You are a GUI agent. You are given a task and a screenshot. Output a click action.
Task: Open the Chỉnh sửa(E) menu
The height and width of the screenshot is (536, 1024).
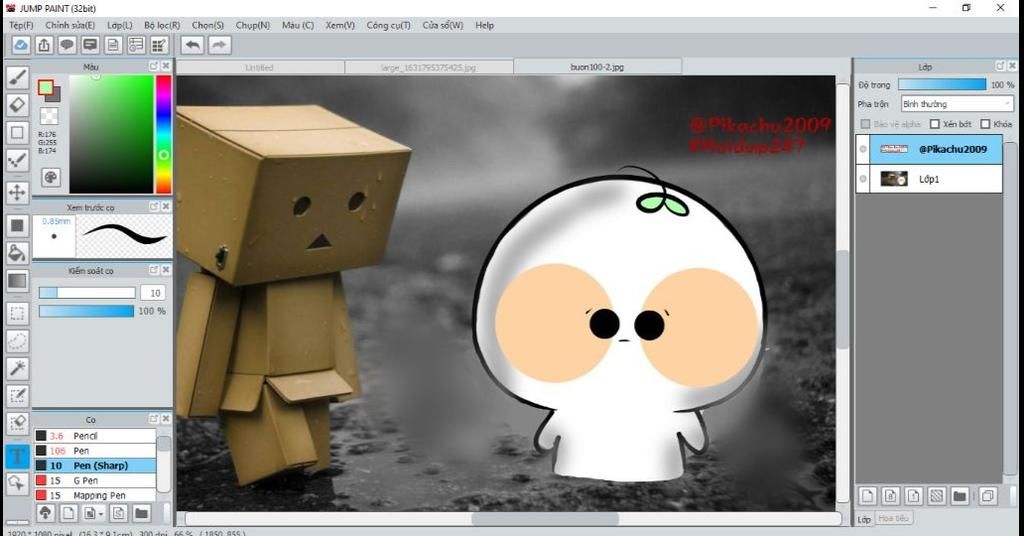click(x=70, y=25)
